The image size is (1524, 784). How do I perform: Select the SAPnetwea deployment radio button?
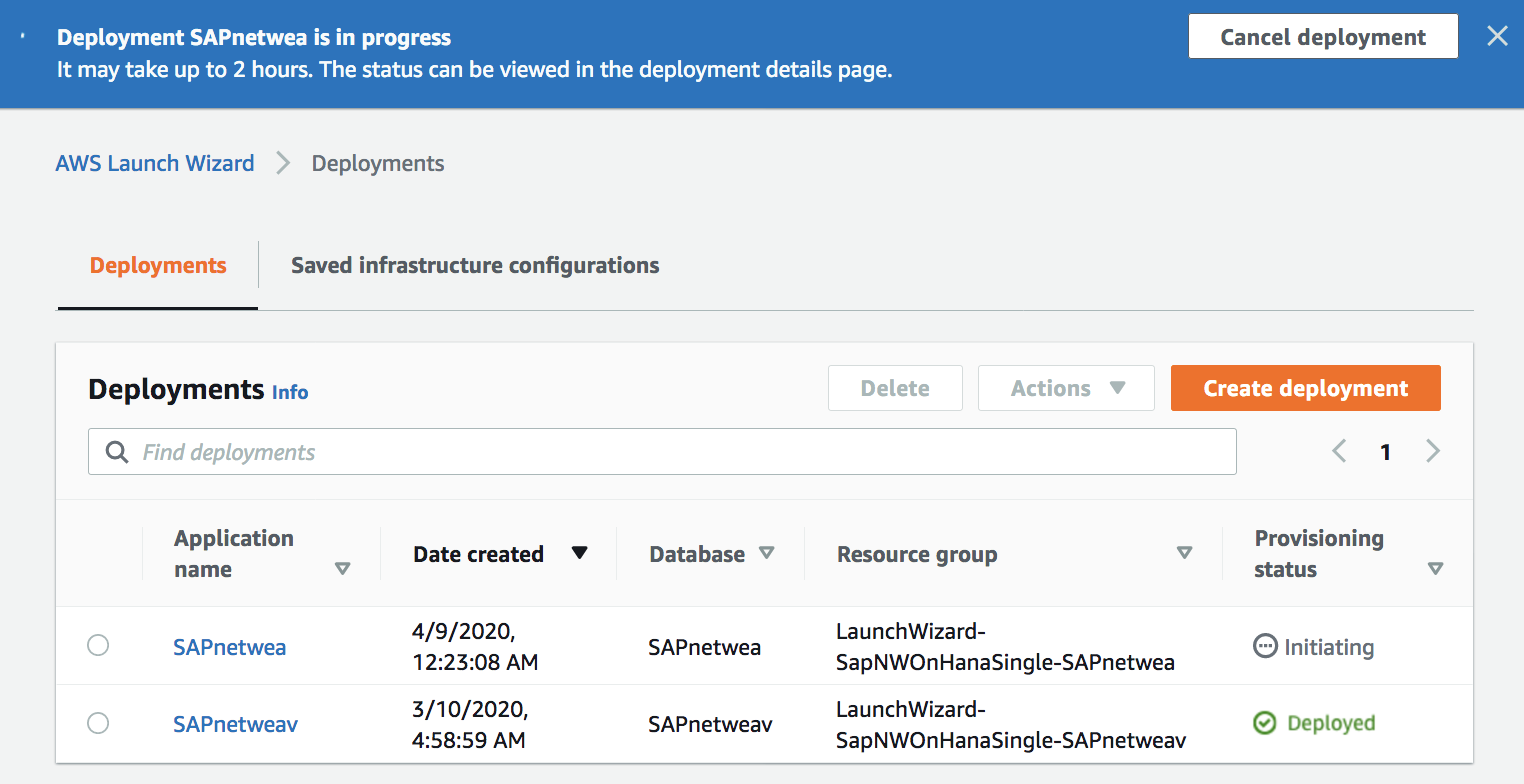click(x=98, y=646)
